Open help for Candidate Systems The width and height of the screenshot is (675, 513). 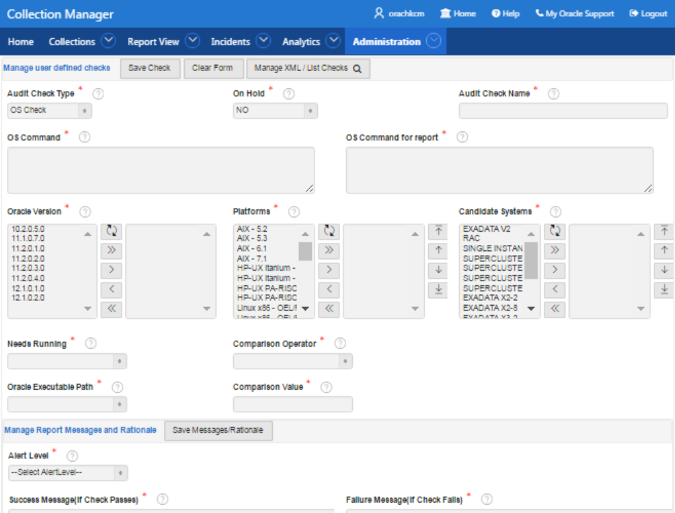[556, 211]
